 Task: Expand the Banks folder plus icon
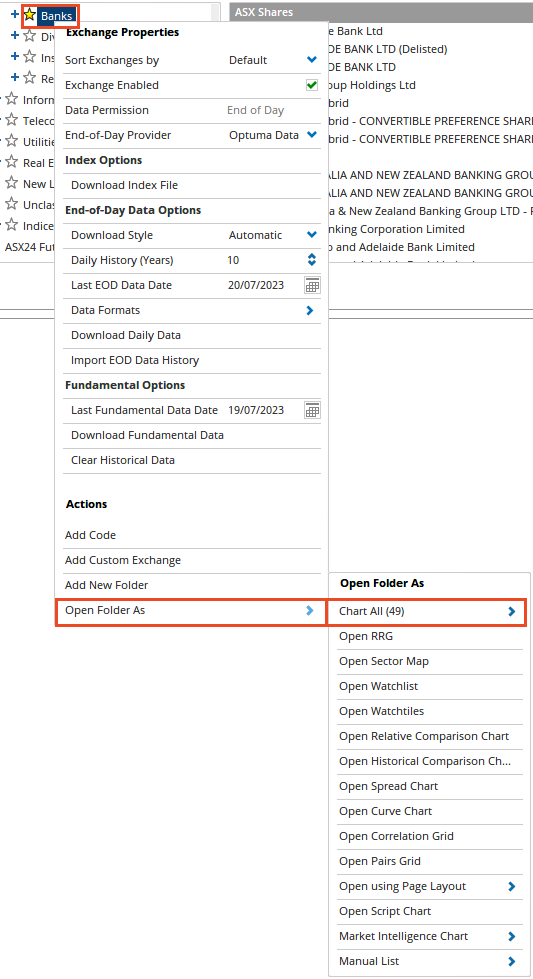pos(15,14)
